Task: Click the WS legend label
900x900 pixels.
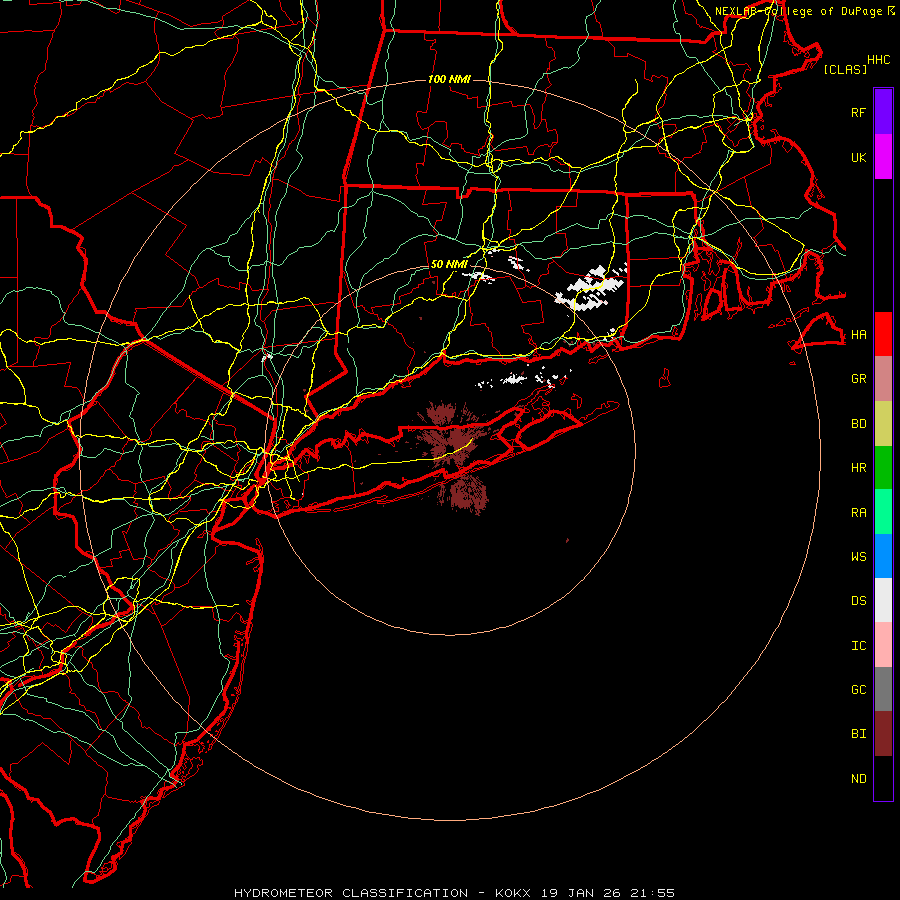Action: click(x=859, y=557)
